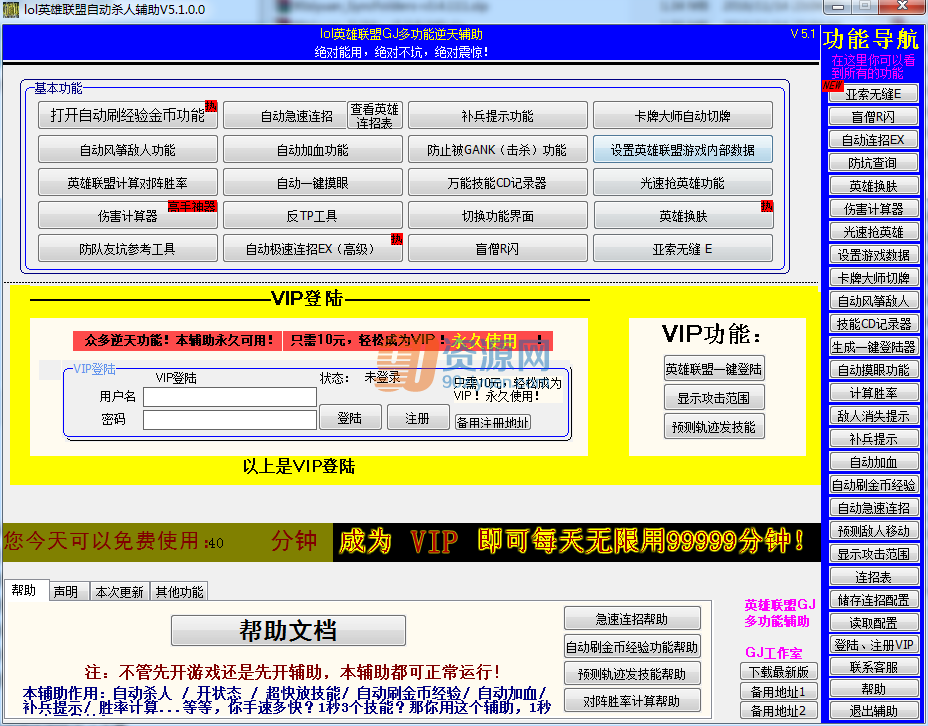The height and width of the screenshot is (726, 928).
Task: Click 英雄联盟一键登陆 under VIP功能
Action: [714, 369]
